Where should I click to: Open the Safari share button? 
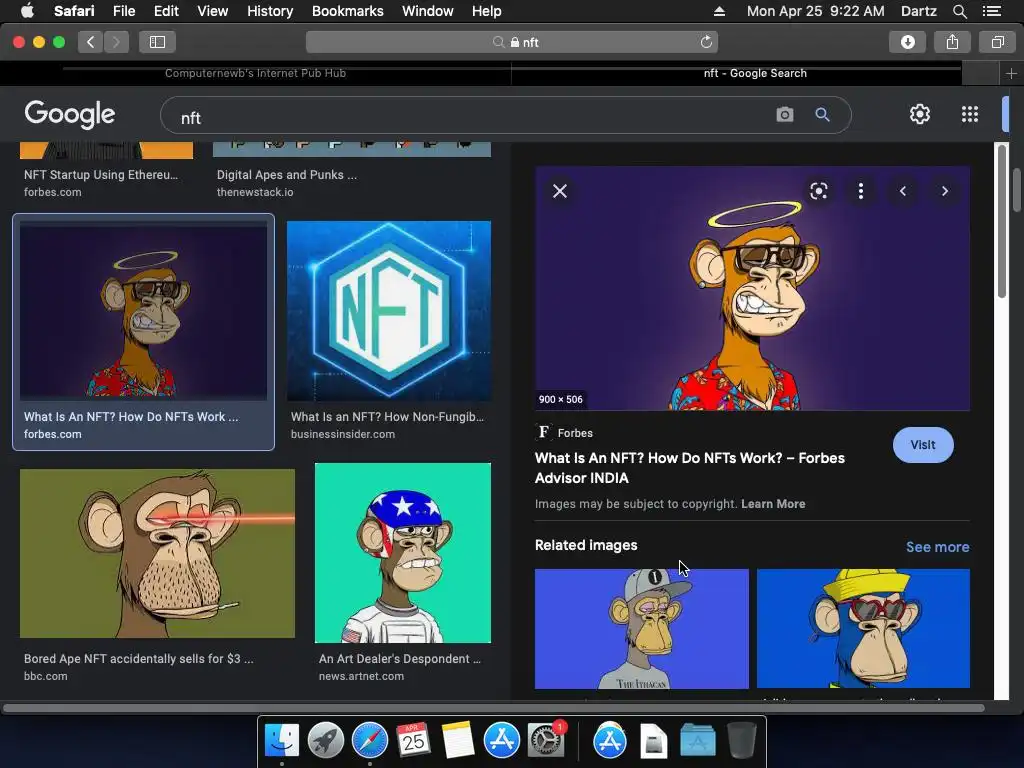tap(952, 42)
